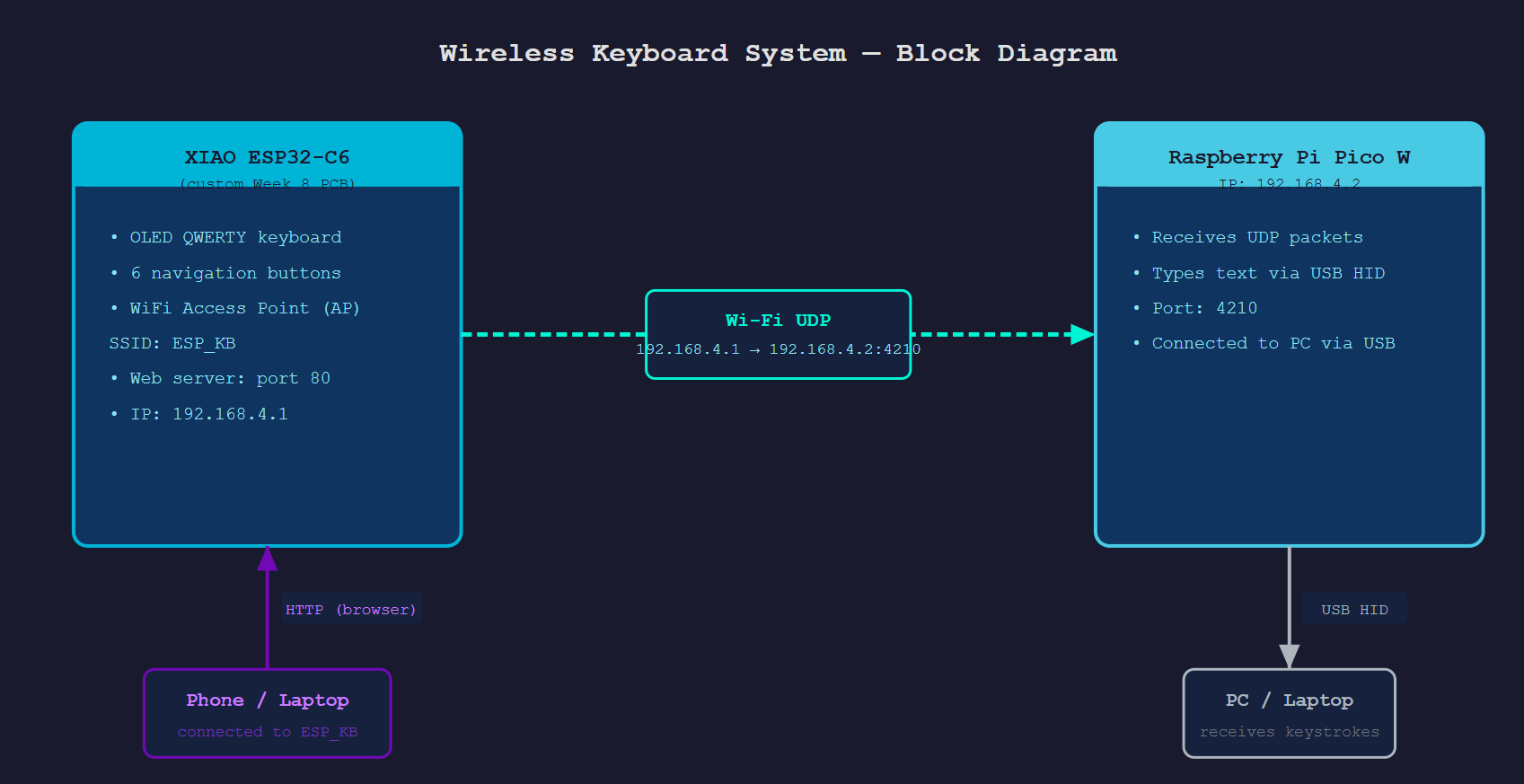Select the "192.168.4.1 → 192.168.4.2:4210" route text

pos(779,349)
